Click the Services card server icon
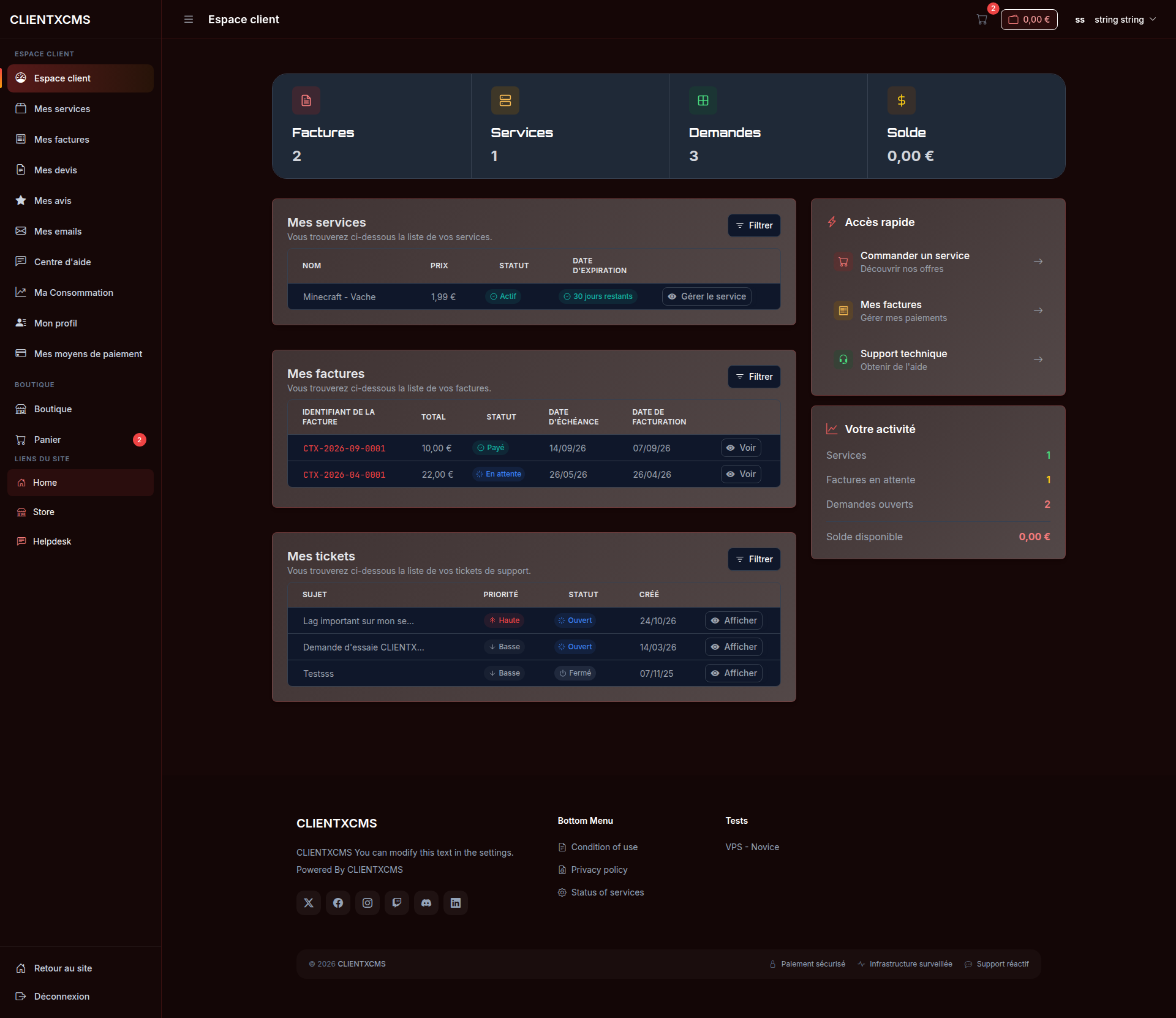This screenshot has height=1018, width=1176. (505, 100)
